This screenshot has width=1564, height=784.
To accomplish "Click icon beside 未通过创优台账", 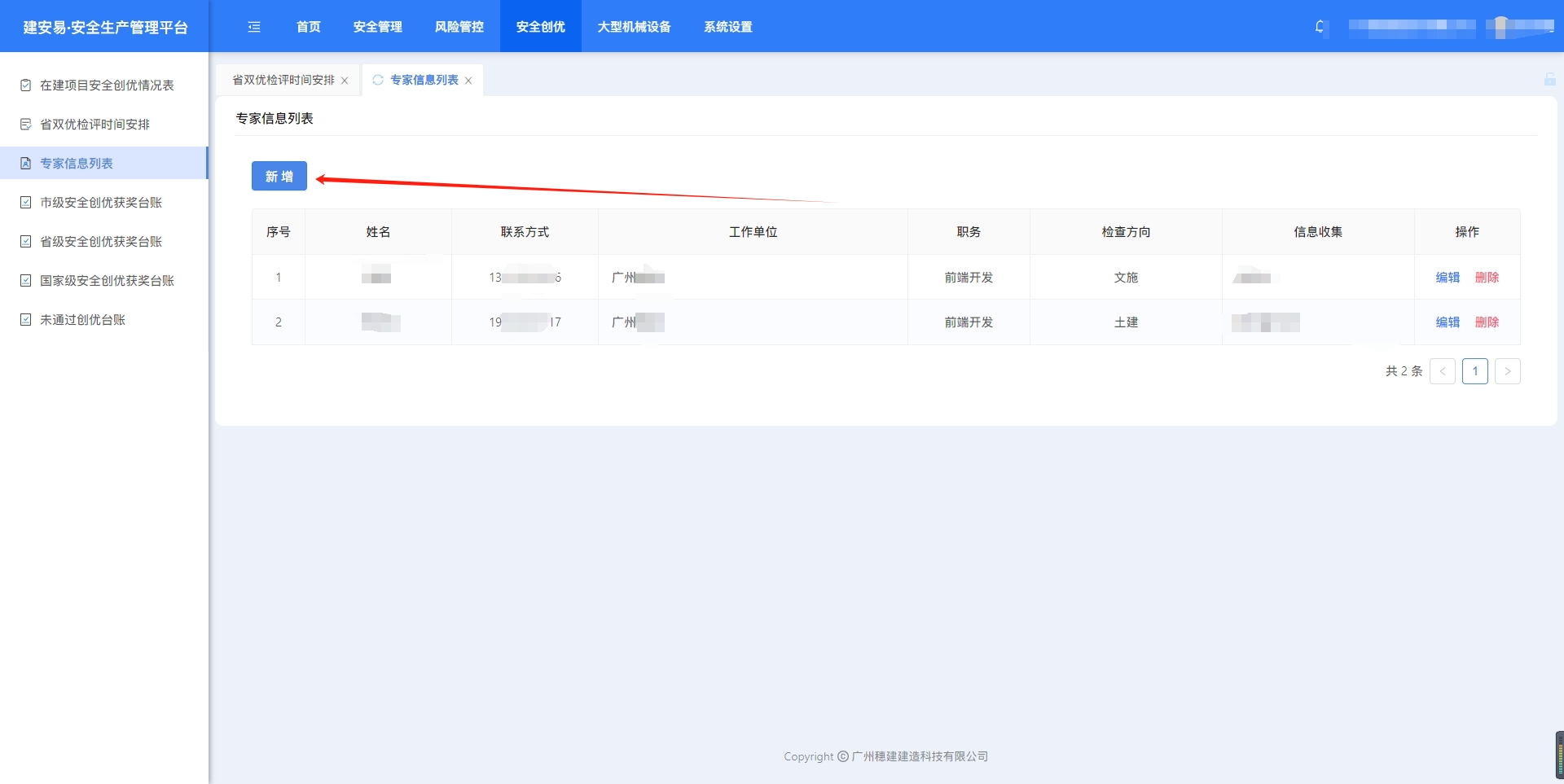I will pyautogui.click(x=25, y=320).
